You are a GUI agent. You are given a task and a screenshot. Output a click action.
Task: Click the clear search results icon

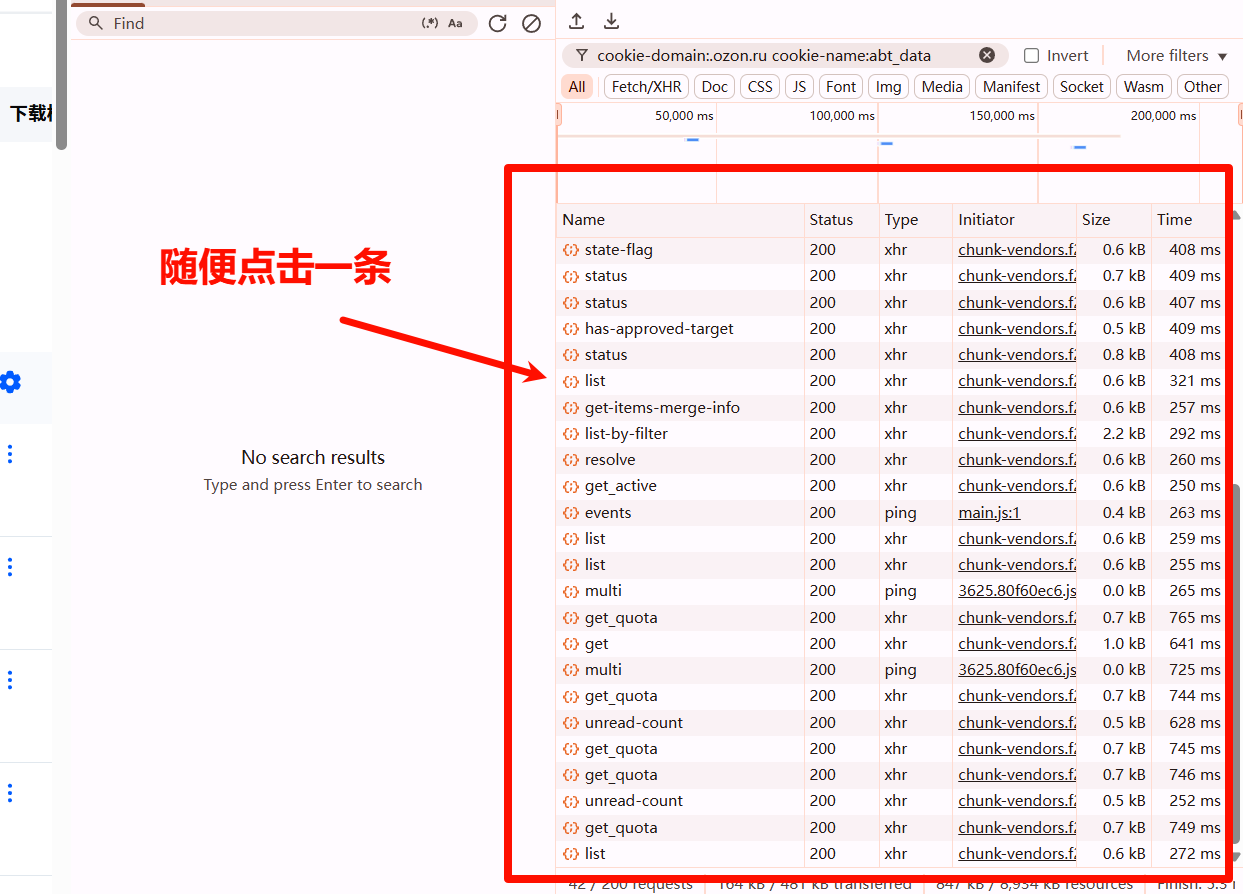click(x=531, y=23)
